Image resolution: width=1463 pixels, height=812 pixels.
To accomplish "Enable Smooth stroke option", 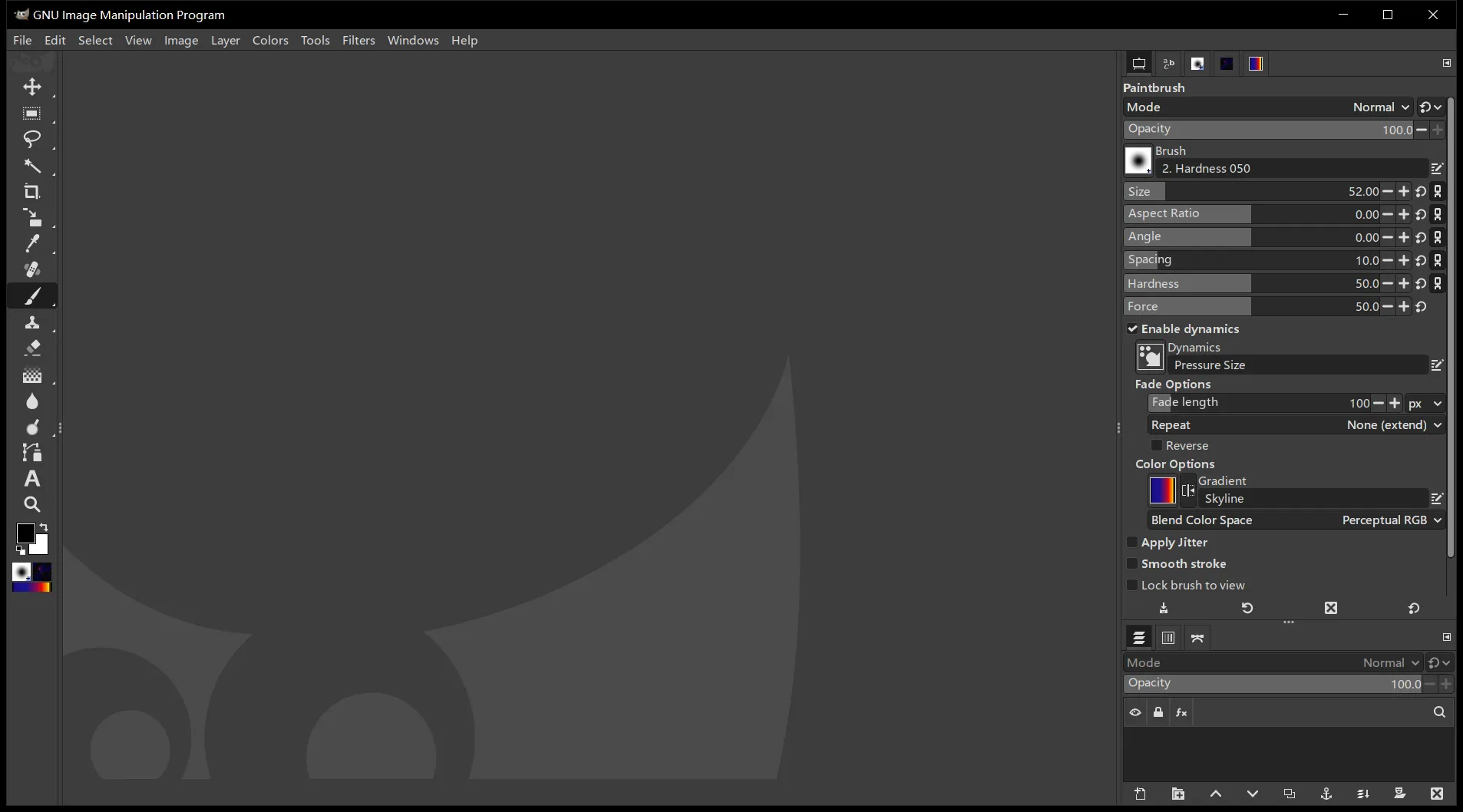I will tap(1131, 563).
